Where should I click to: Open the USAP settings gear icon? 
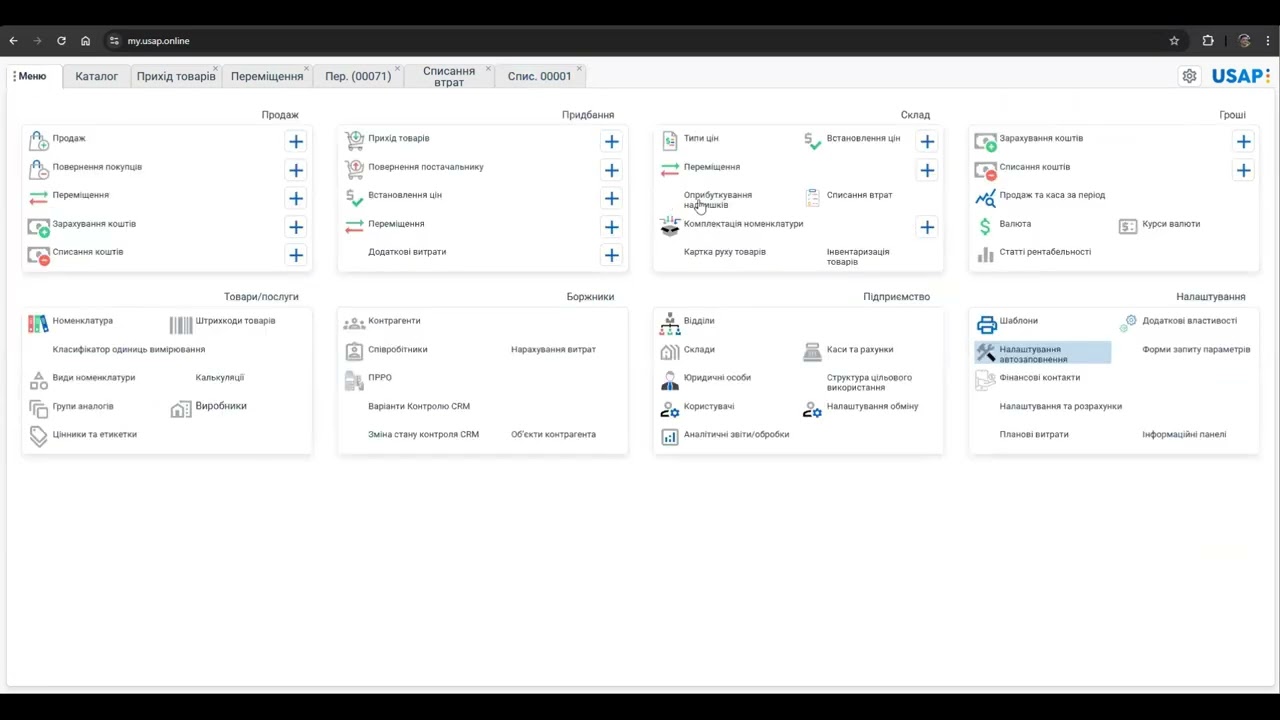pyautogui.click(x=1189, y=76)
